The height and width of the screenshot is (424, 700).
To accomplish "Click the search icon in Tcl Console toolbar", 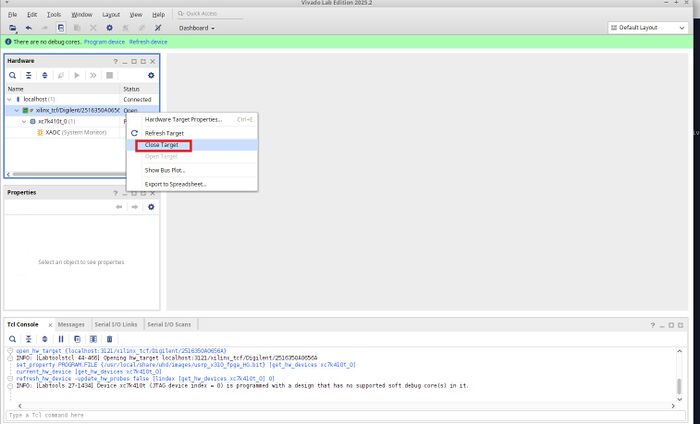I will [x=12, y=339].
